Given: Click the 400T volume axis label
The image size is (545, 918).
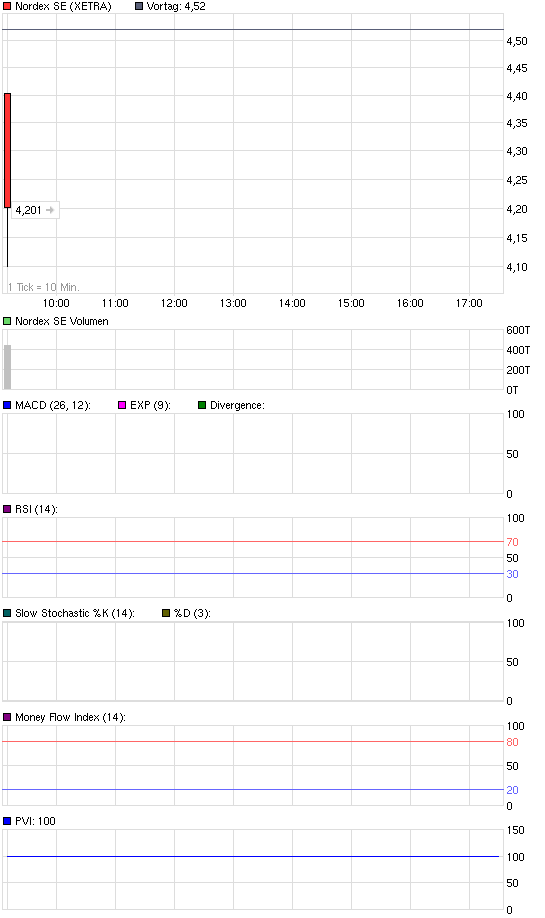Looking at the screenshot, I should [518, 350].
